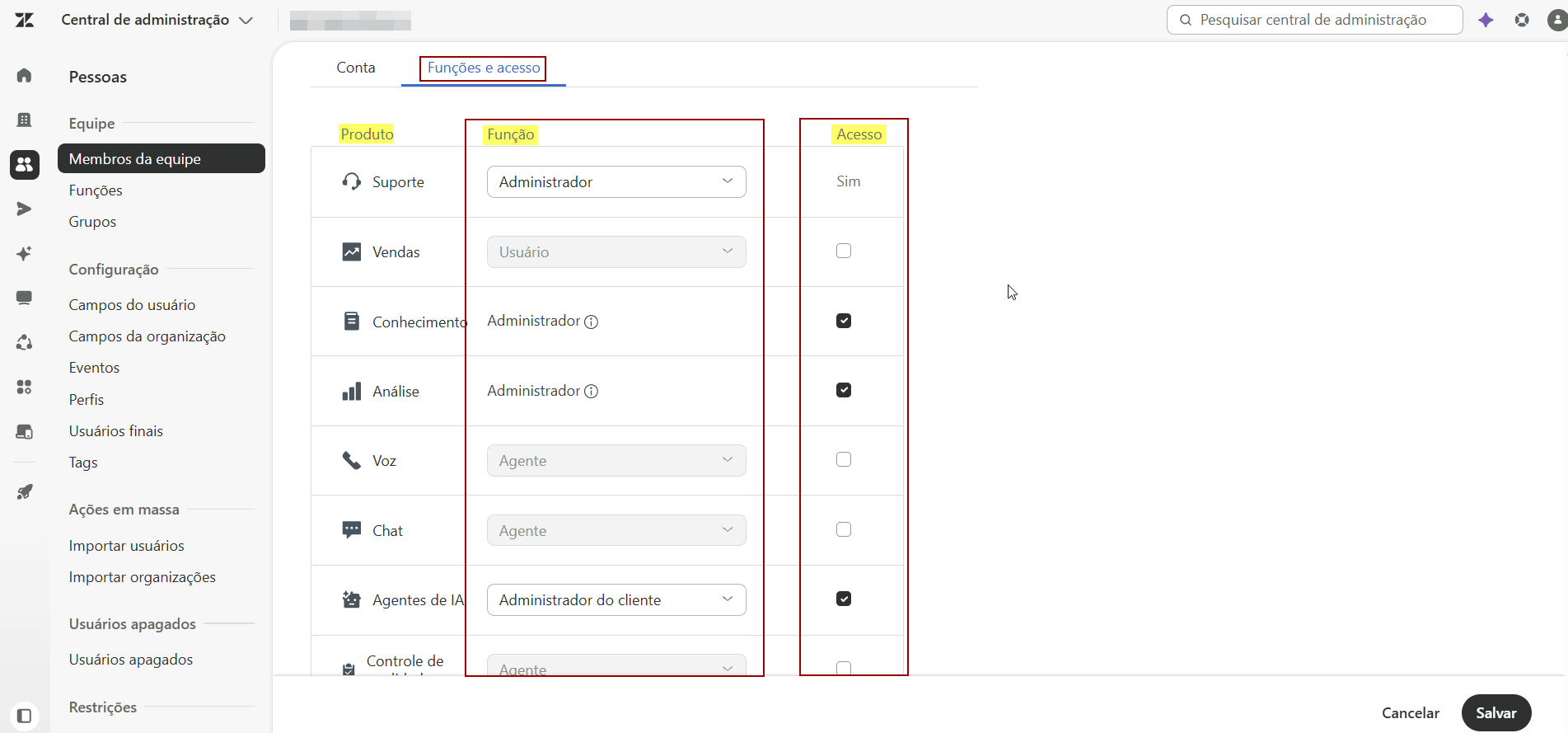Open Perfis in sidebar
1568x733 pixels.
[87, 400]
